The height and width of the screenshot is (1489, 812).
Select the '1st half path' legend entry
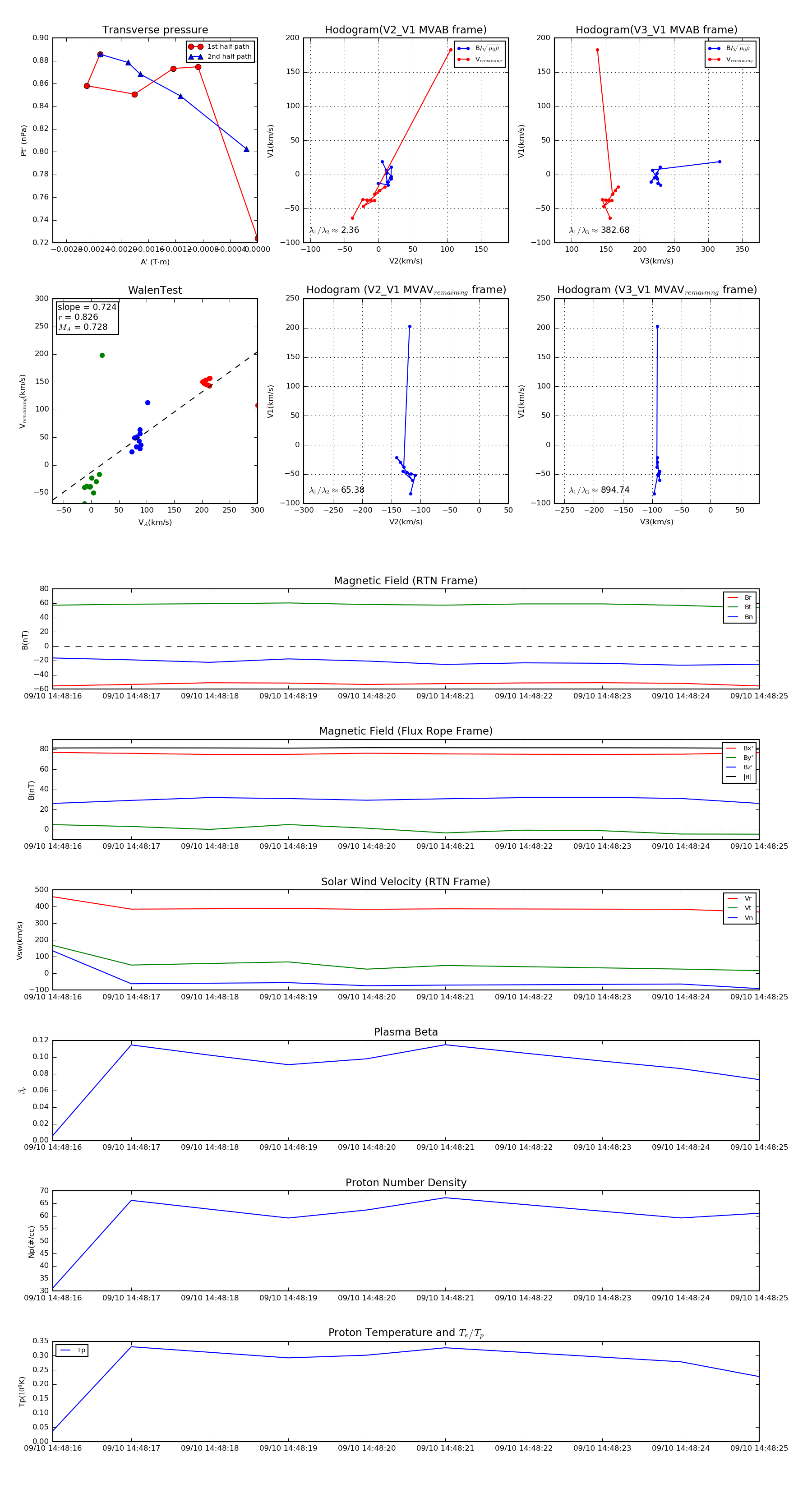[x=220, y=47]
